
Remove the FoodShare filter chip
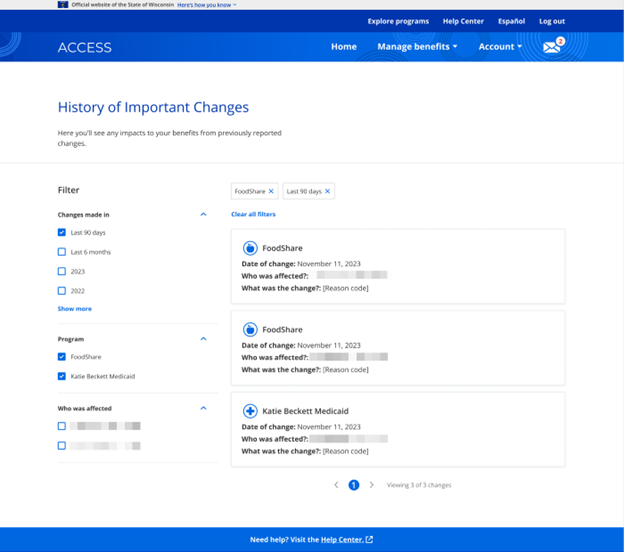(x=271, y=191)
